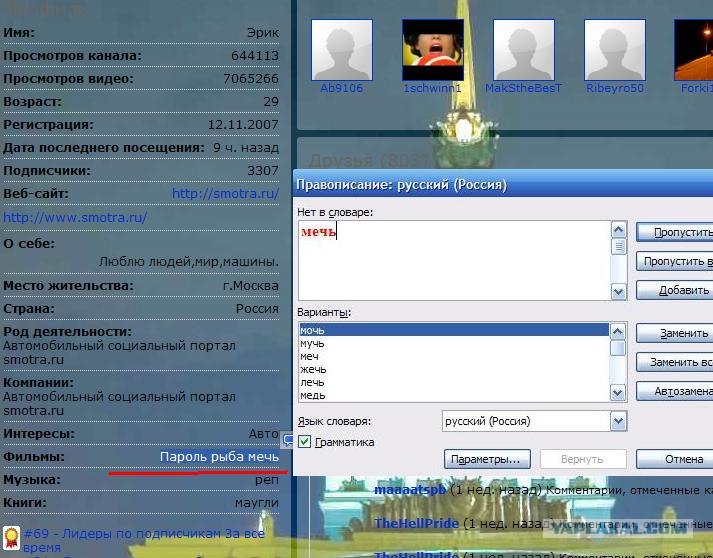This screenshot has height=558, width=713.
Task: Cancel spelling check with Отмена
Action: 674,459
